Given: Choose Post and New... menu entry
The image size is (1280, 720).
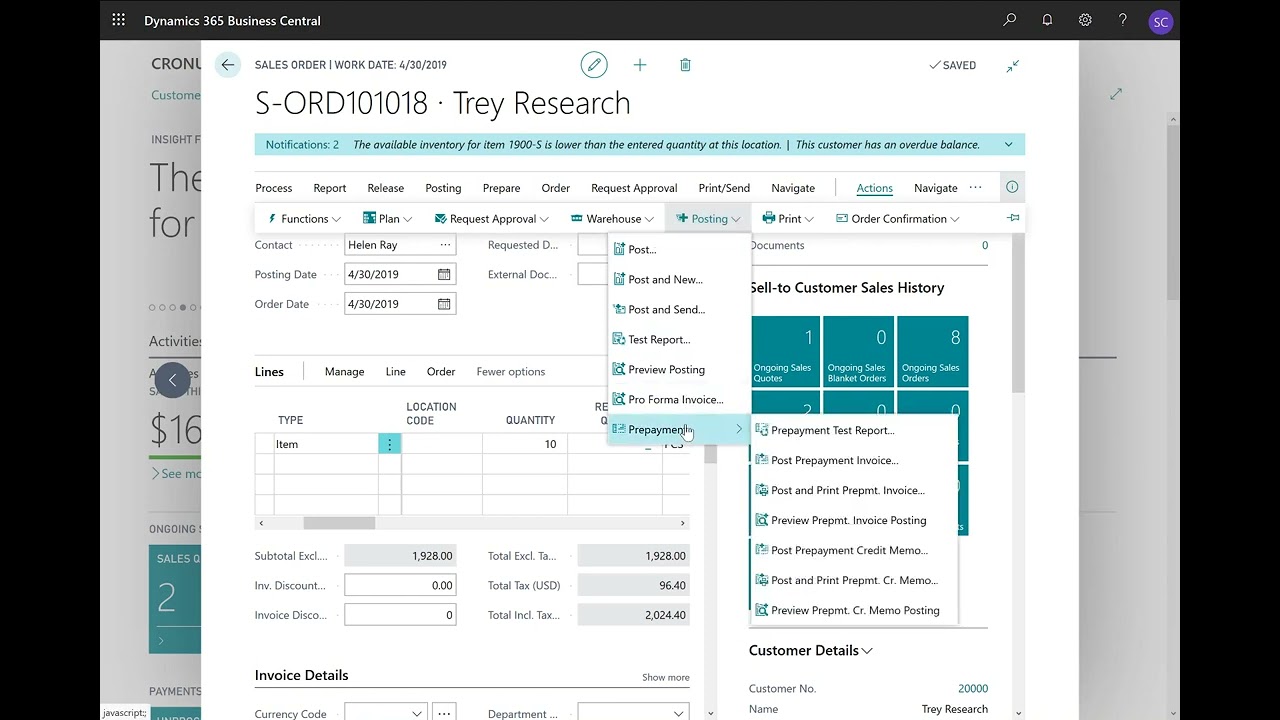Looking at the screenshot, I should click(x=678, y=279).
